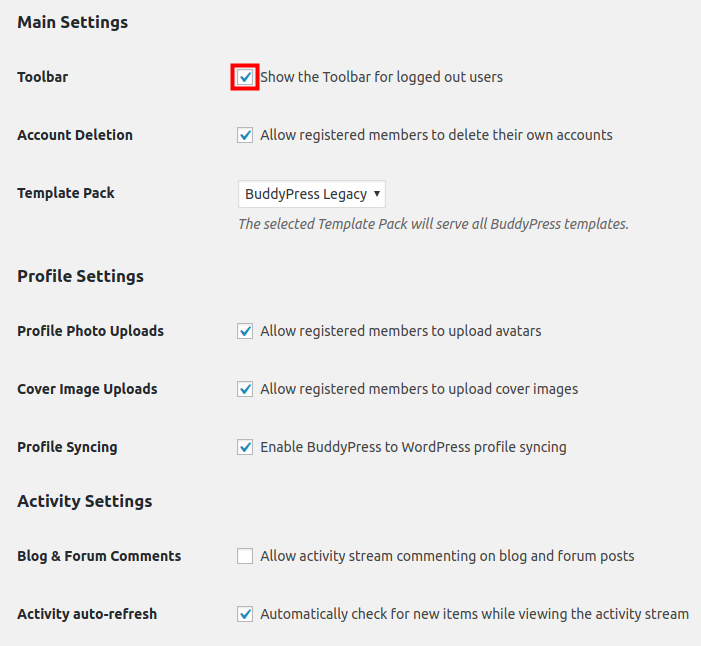
Task: Click the 'Allow registered members to upload avatars' text
Action: [x=400, y=331]
